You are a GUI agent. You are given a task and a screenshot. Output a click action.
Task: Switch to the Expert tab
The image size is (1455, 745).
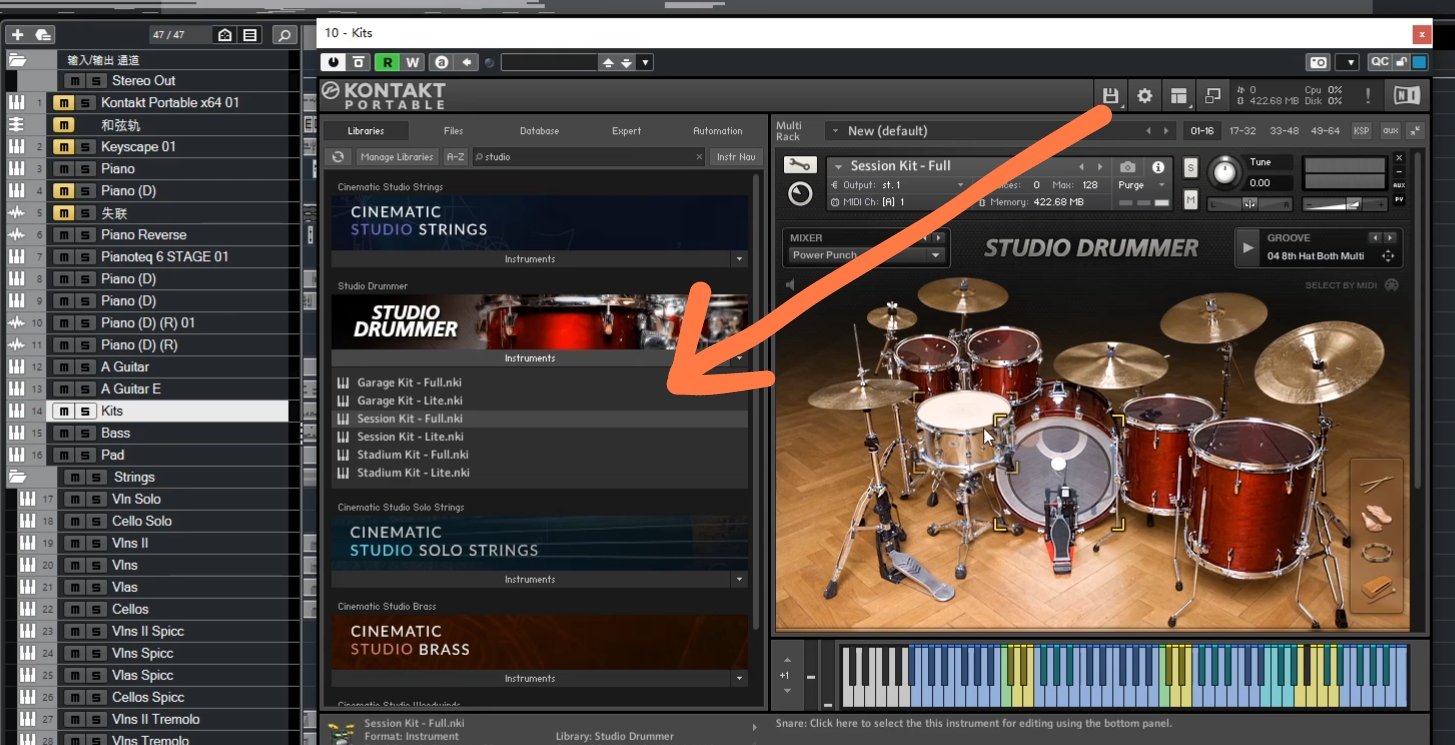click(627, 131)
